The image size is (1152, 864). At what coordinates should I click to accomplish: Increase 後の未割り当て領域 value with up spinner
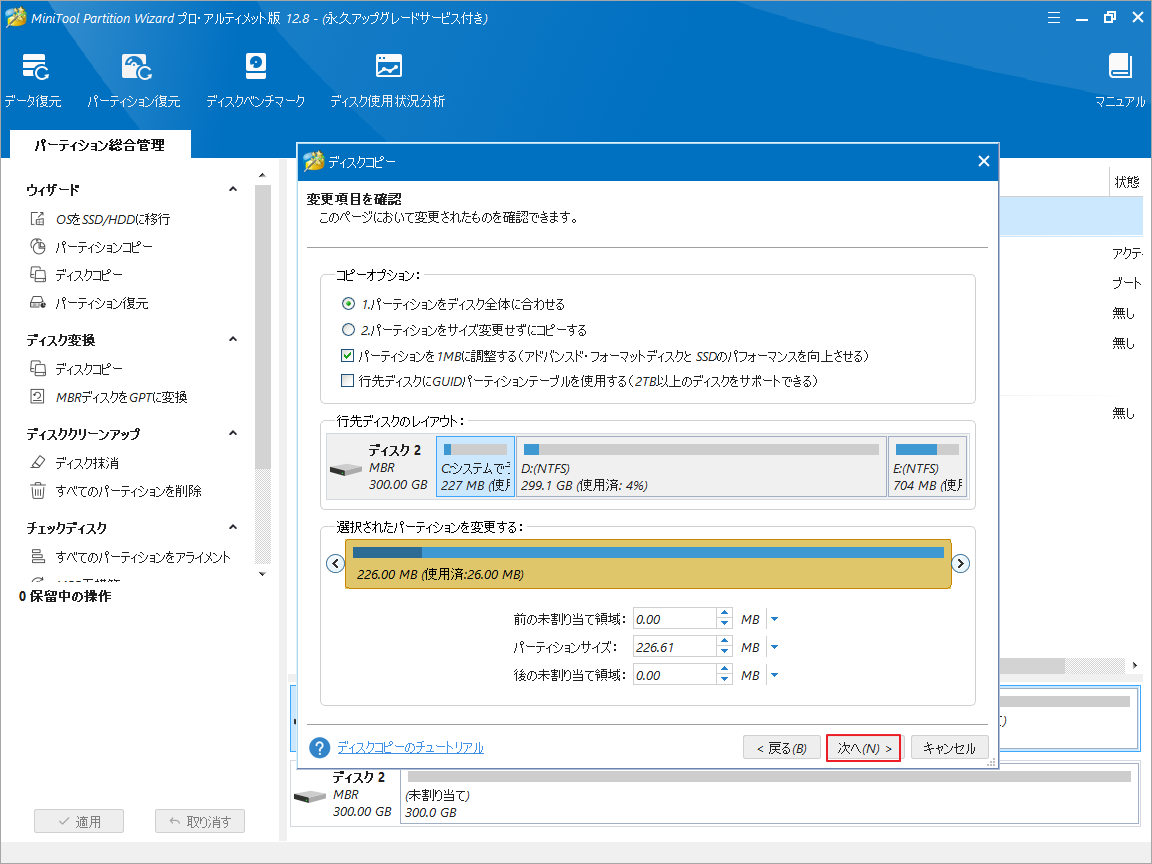tap(725, 669)
